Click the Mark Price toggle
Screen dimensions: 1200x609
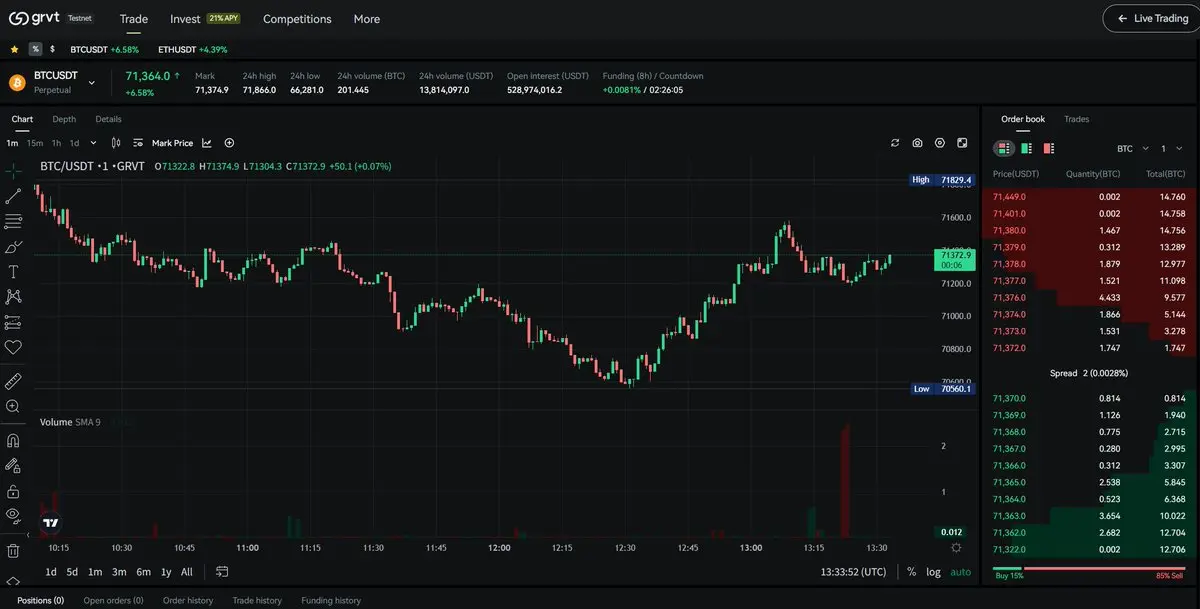pos(172,143)
